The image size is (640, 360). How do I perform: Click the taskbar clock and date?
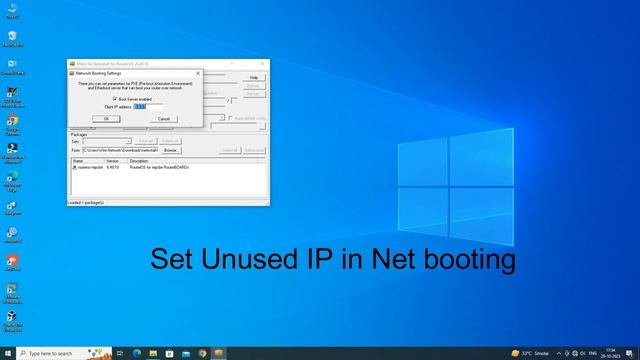click(x=611, y=353)
